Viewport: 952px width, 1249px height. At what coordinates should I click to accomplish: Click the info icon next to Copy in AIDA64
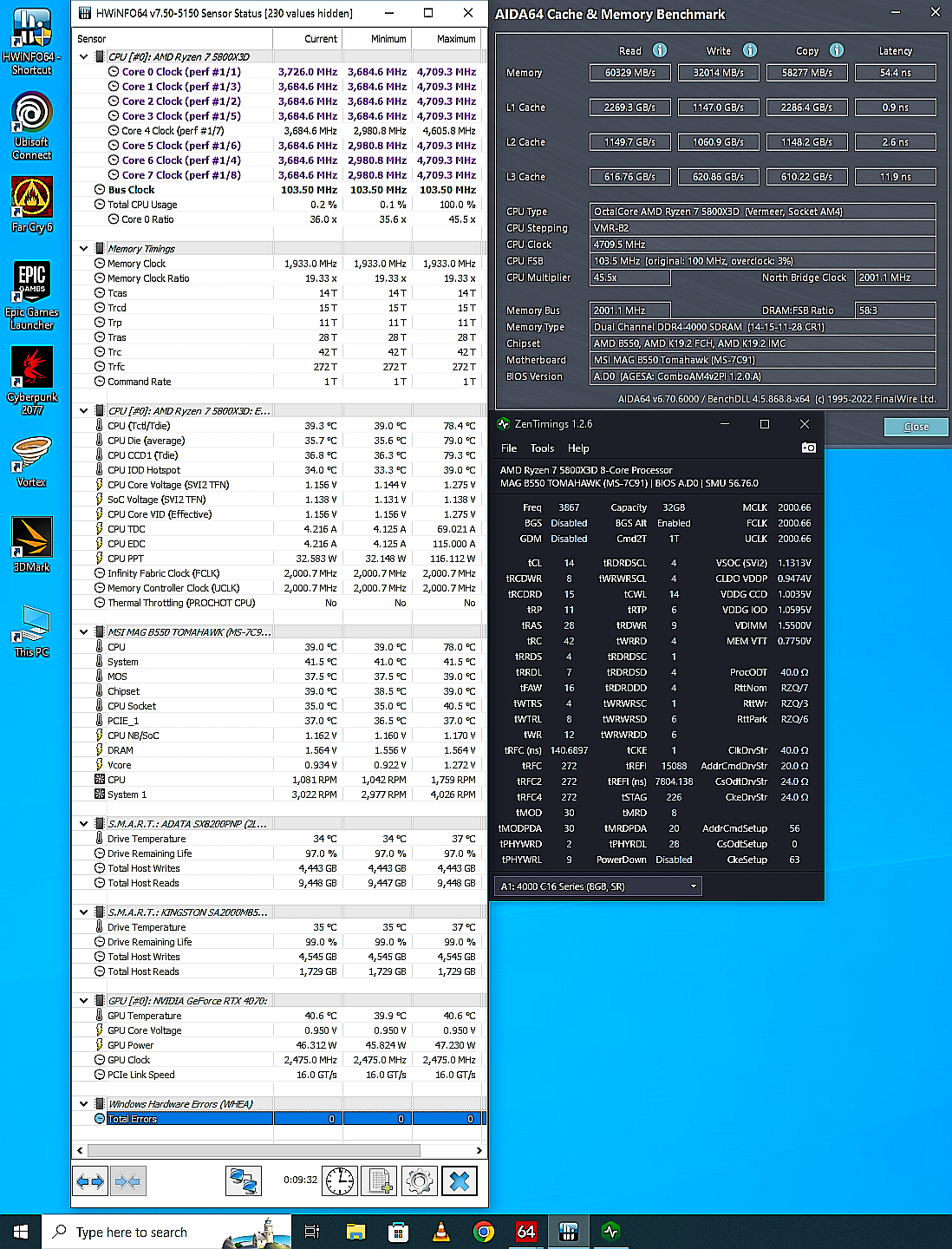tap(837, 50)
